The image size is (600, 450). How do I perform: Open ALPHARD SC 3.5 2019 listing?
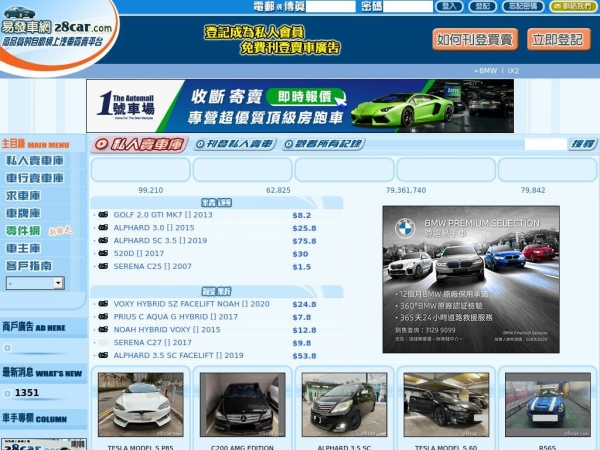(160, 241)
